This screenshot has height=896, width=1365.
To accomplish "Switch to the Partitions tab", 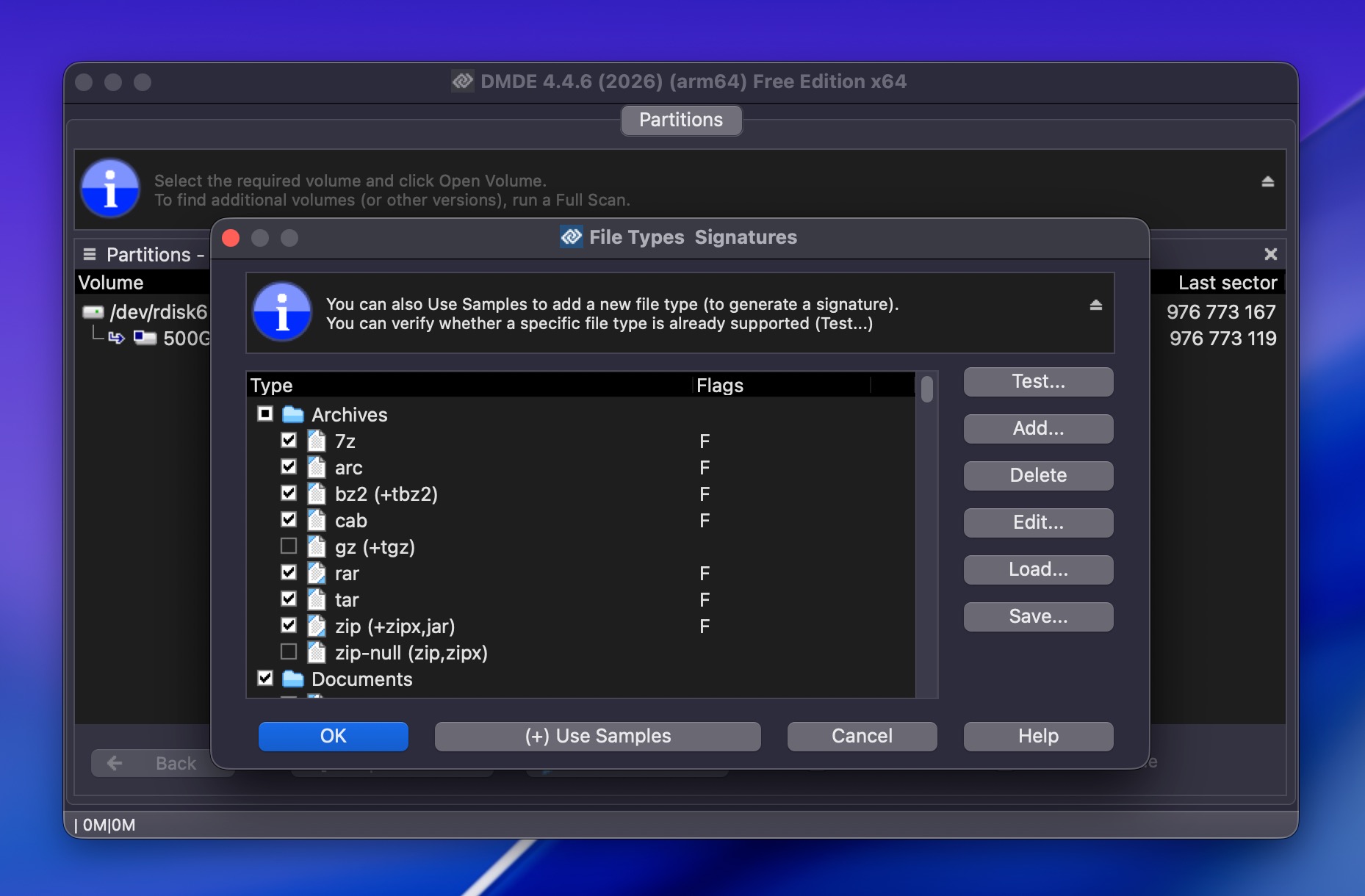I will pos(680,120).
